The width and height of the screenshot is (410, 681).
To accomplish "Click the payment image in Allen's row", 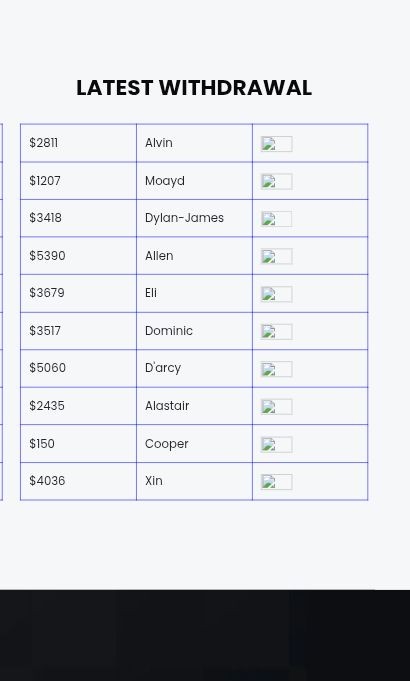I will tap(277, 256).
